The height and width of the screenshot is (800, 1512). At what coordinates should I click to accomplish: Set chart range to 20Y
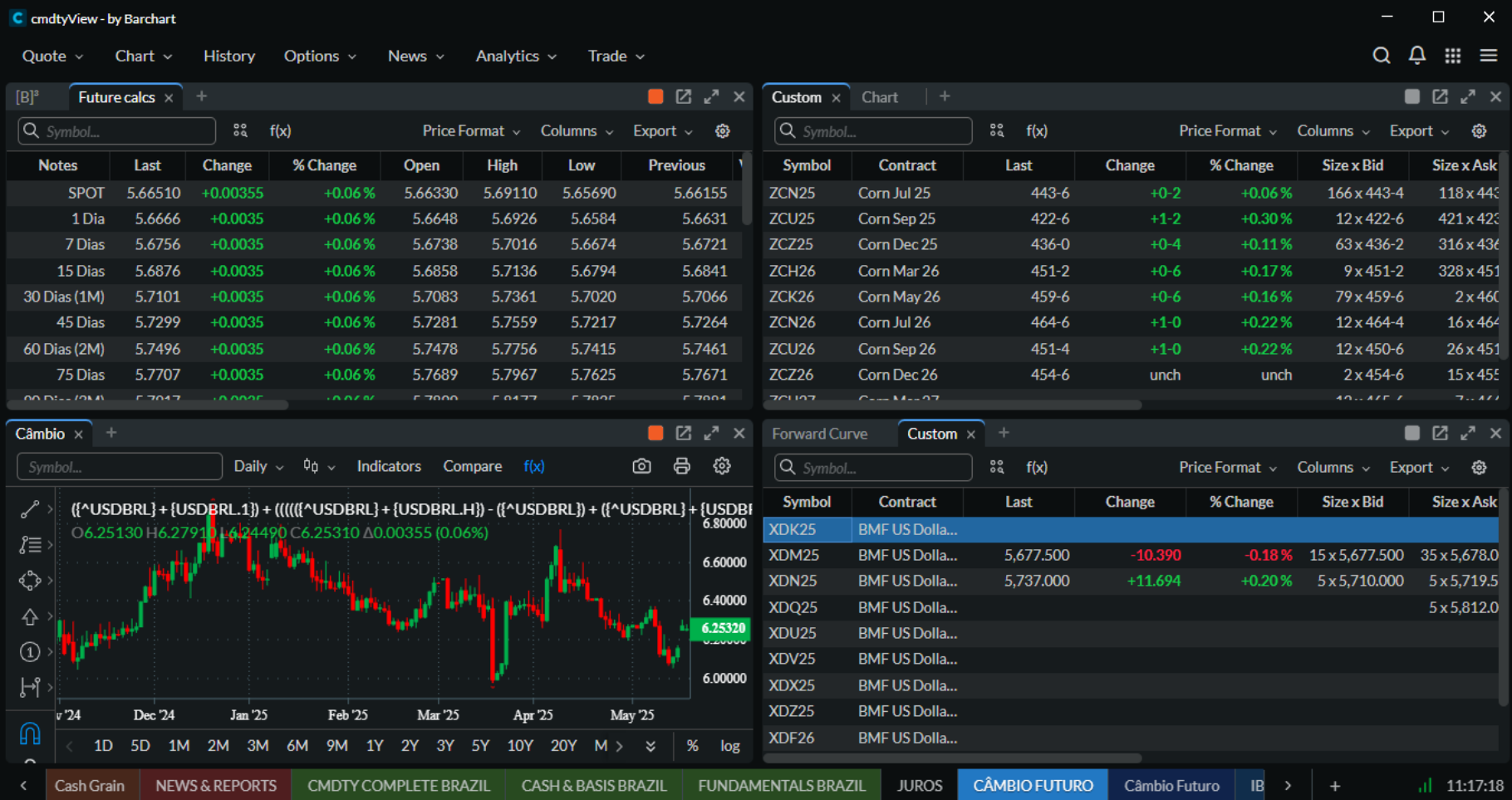(563, 745)
